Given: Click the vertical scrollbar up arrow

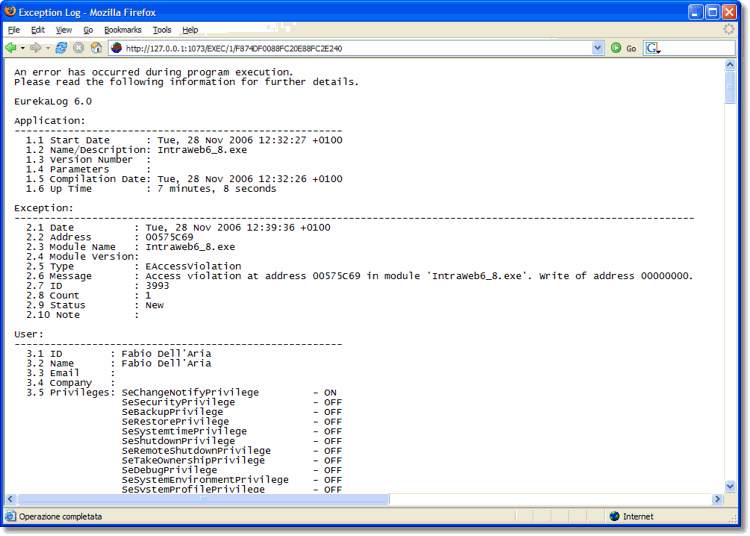Looking at the screenshot, I should click(730, 64).
